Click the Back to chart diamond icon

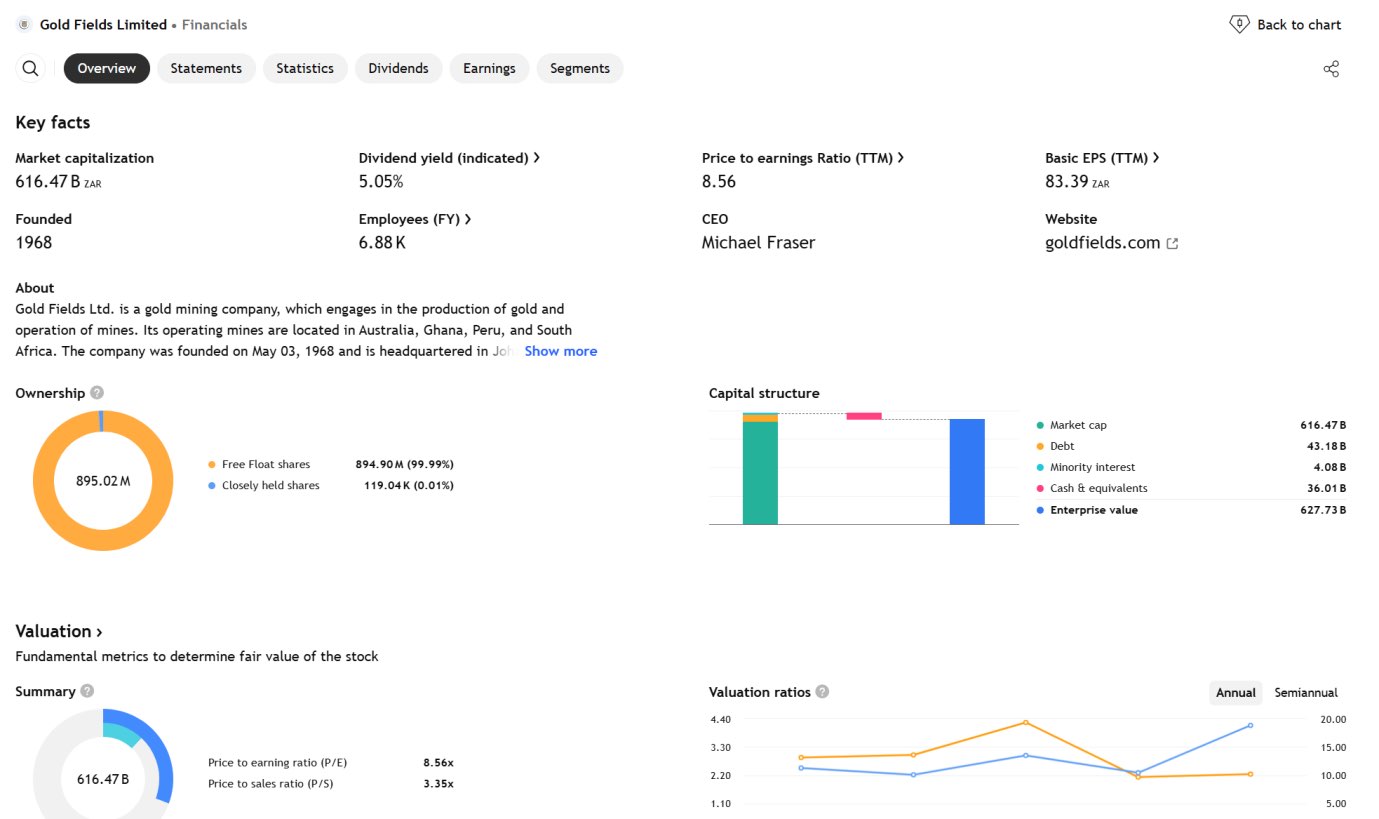coord(1239,24)
